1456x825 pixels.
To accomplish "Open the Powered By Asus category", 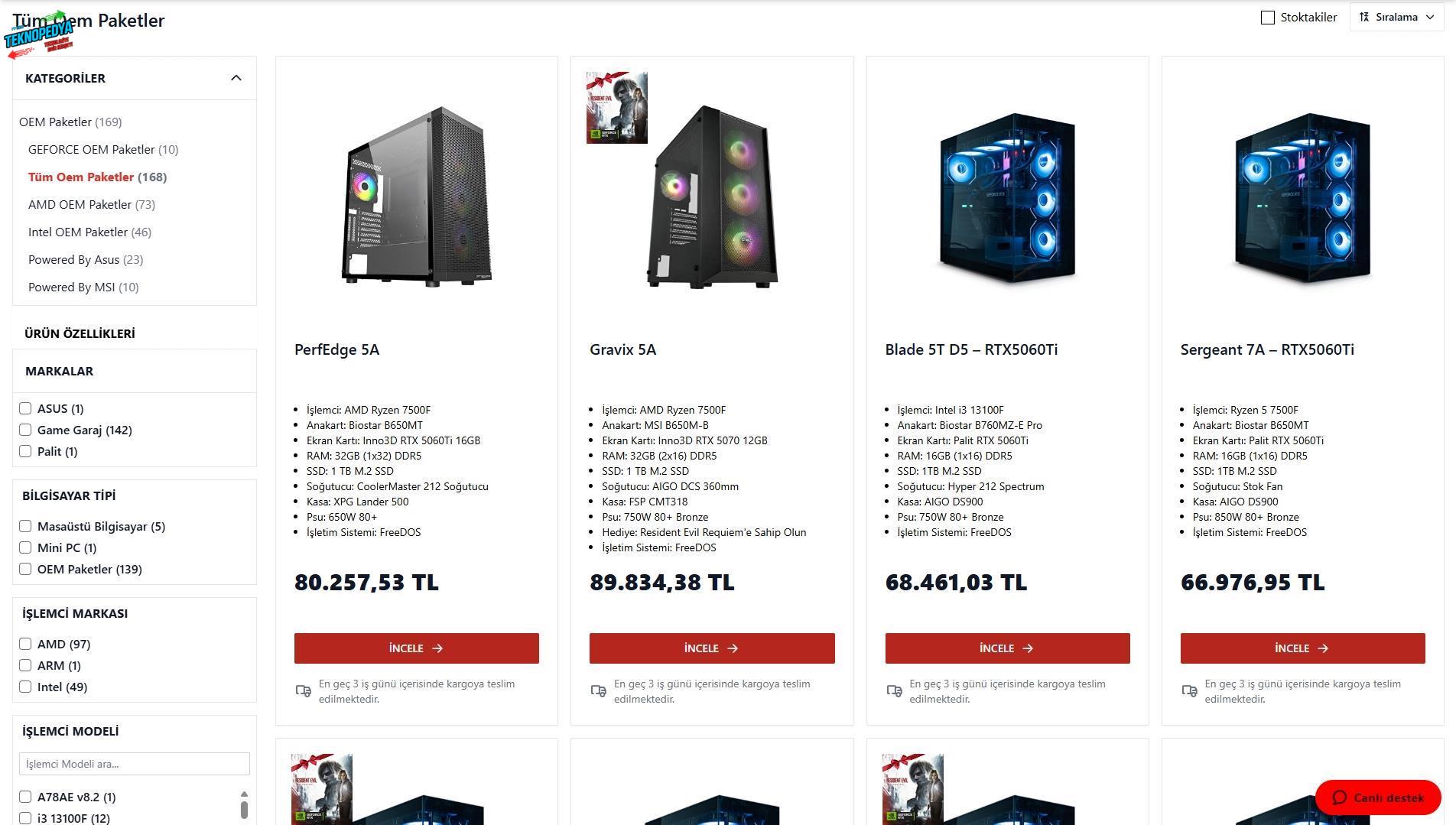I will click(86, 259).
